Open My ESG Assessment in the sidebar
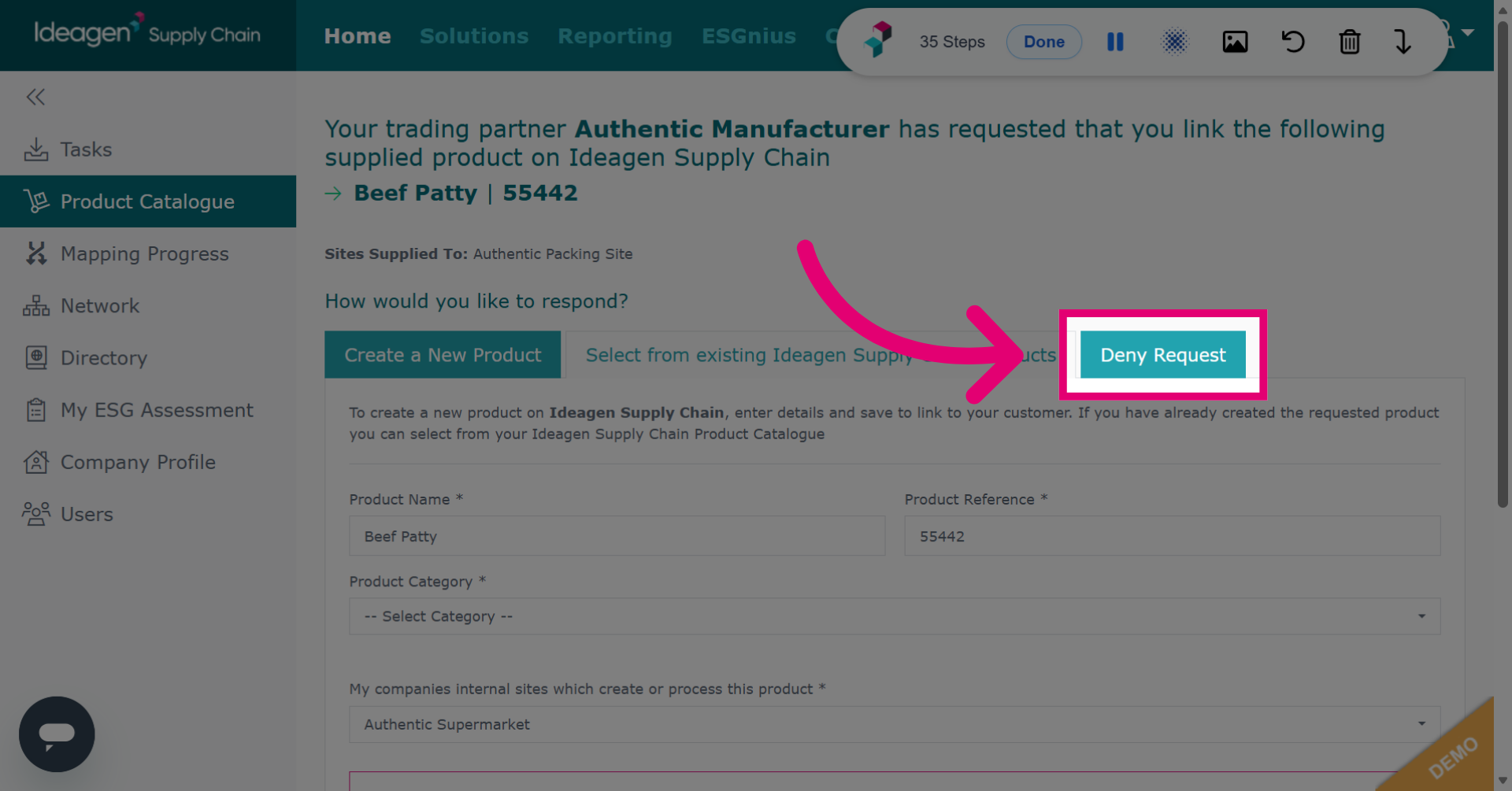 pos(148,410)
